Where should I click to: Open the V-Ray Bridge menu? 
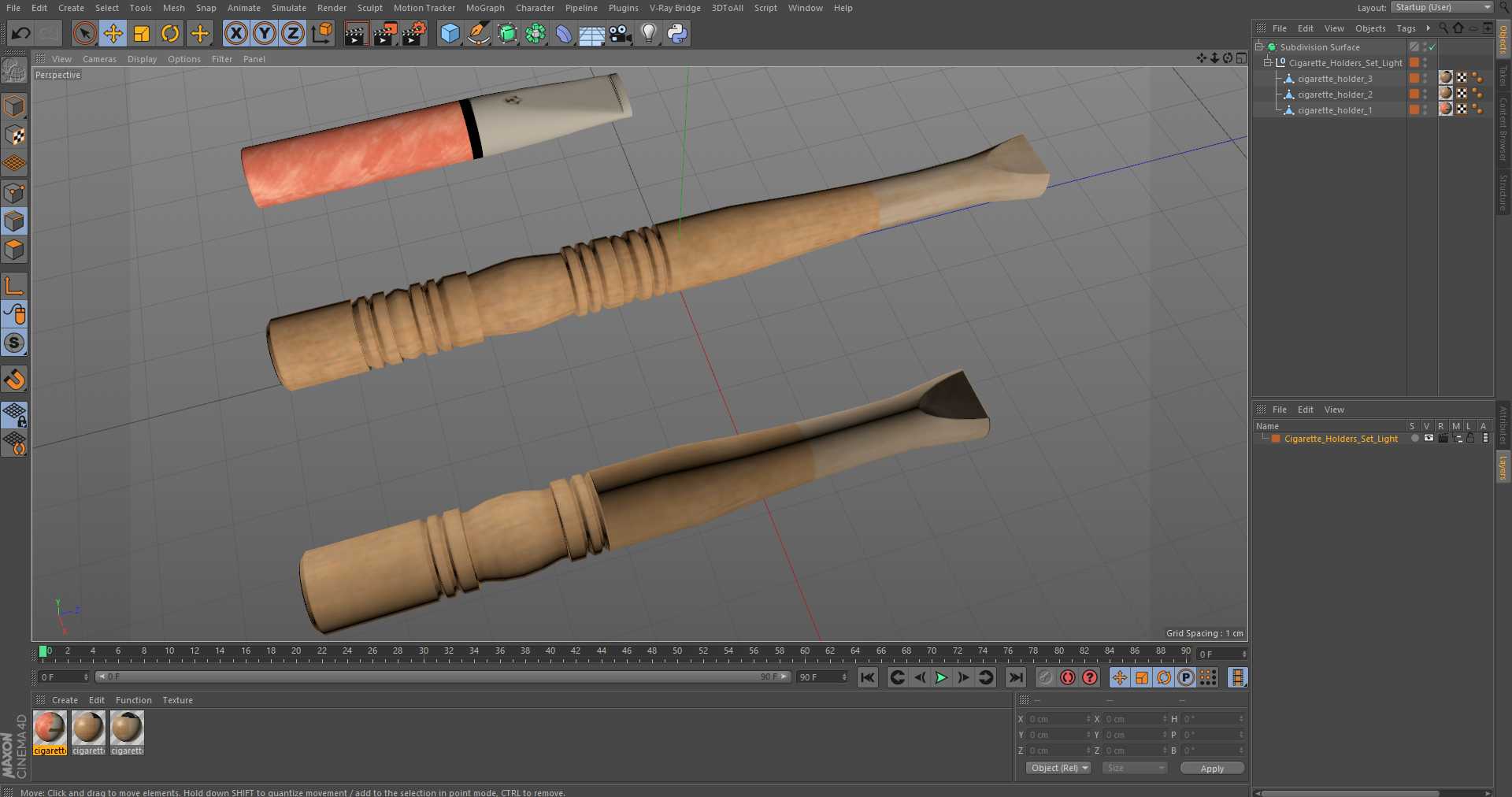coord(675,8)
